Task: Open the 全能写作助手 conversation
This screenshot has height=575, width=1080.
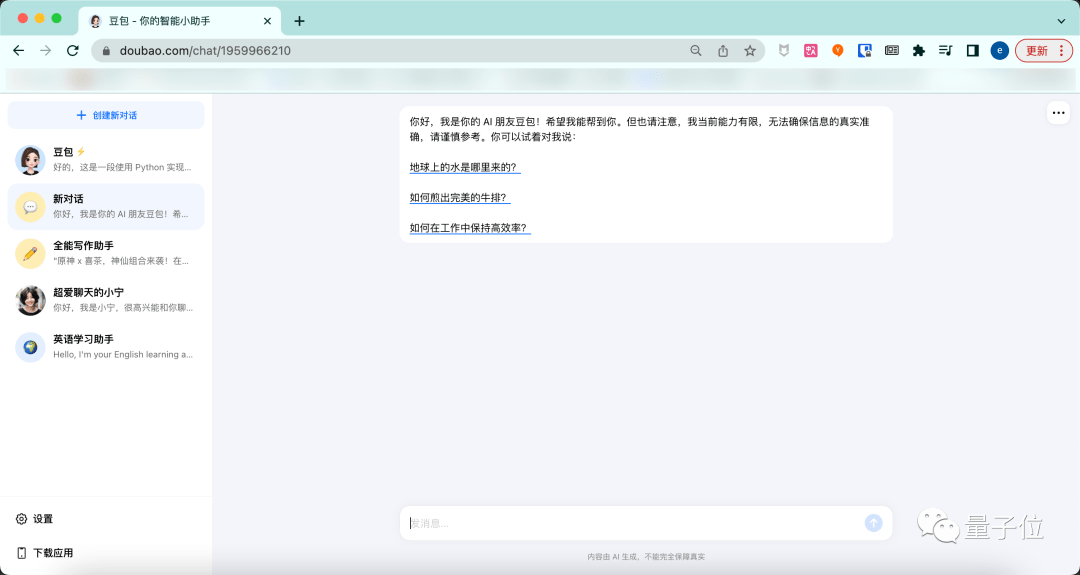Action: 106,253
